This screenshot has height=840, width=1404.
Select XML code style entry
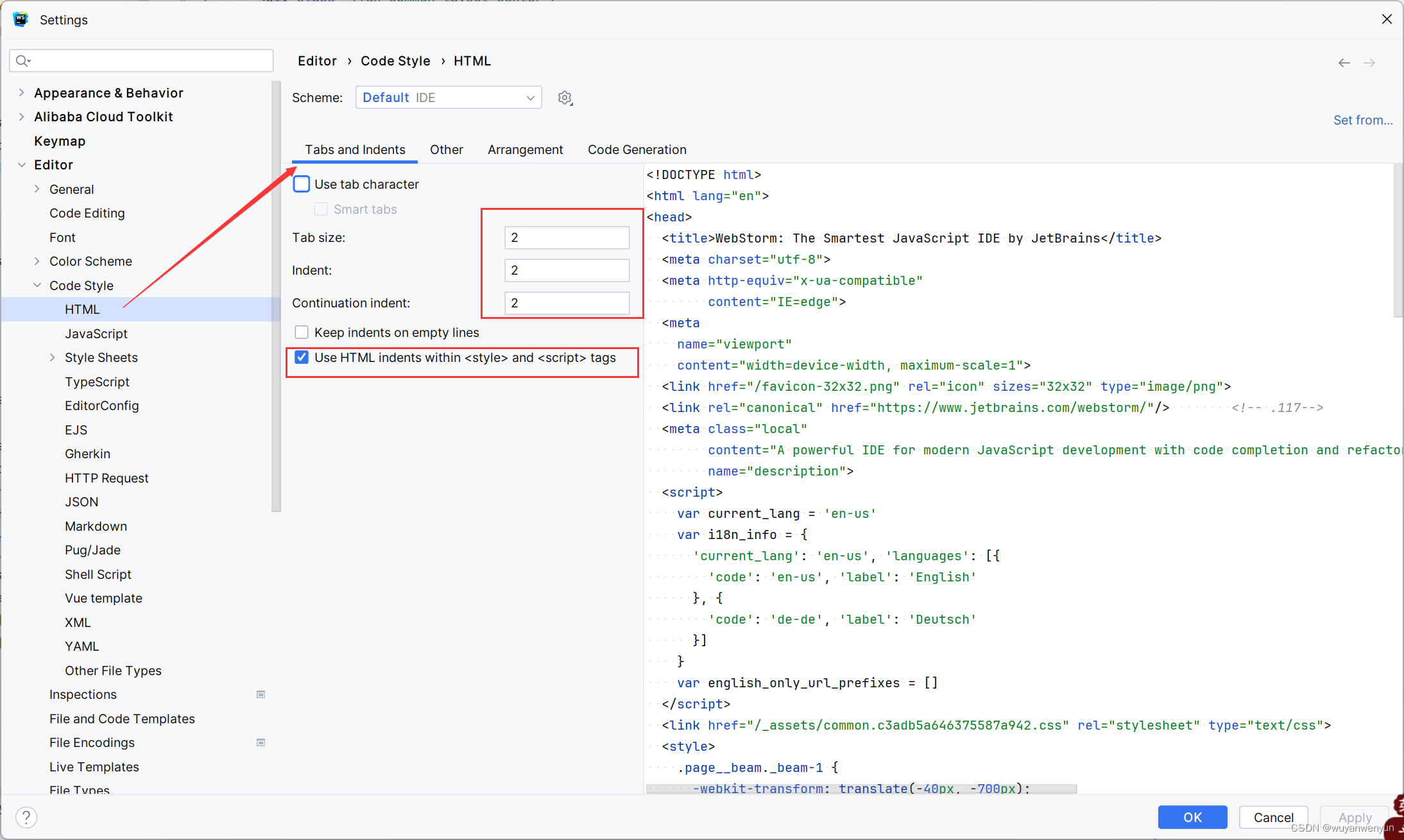tap(78, 622)
